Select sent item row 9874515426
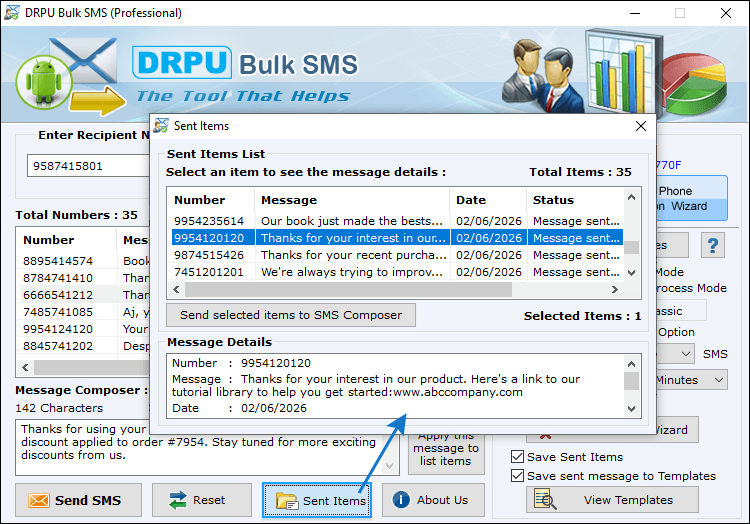 pos(395,255)
